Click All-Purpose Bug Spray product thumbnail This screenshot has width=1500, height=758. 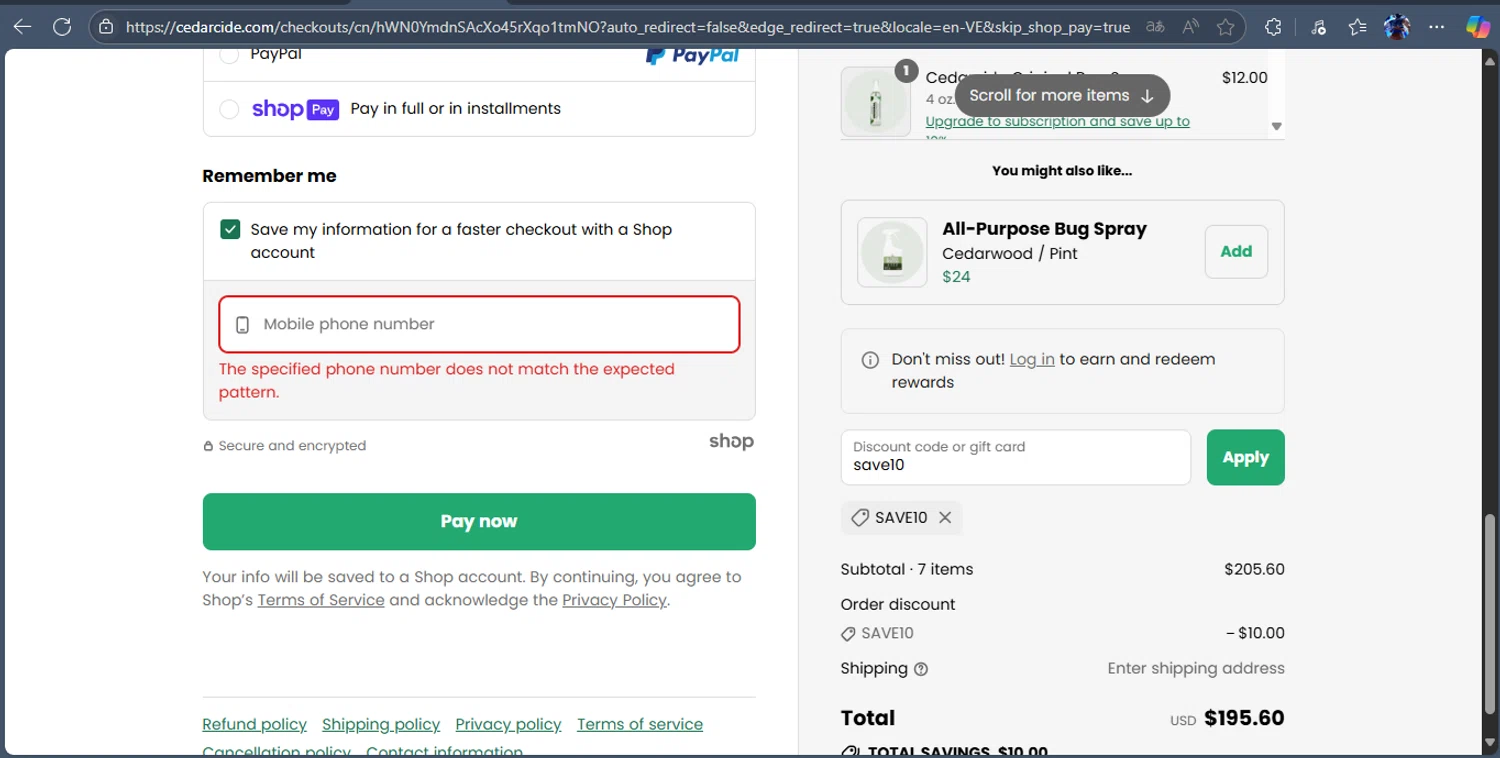tap(892, 252)
